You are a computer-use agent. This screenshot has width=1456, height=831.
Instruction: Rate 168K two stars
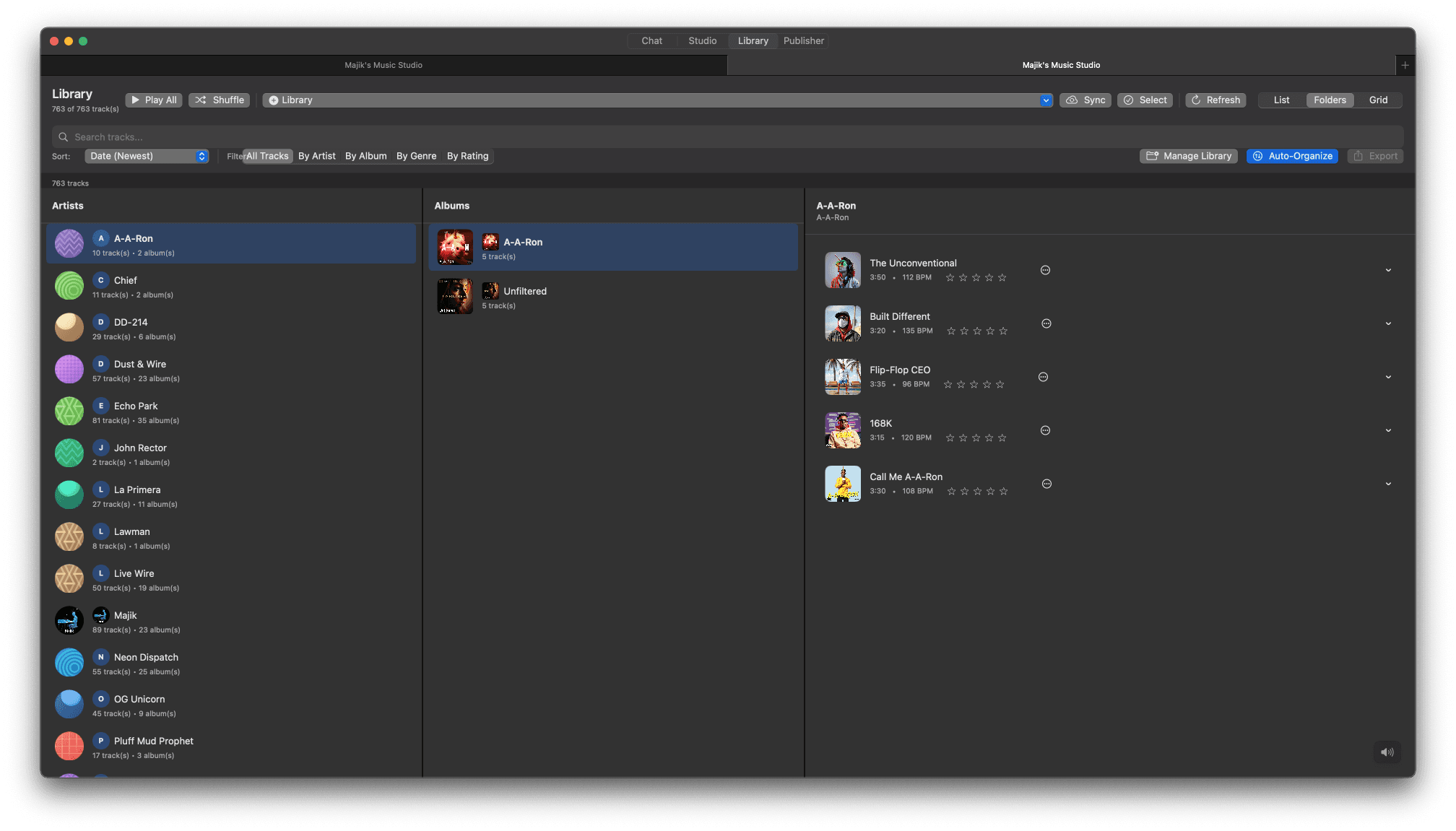963,438
